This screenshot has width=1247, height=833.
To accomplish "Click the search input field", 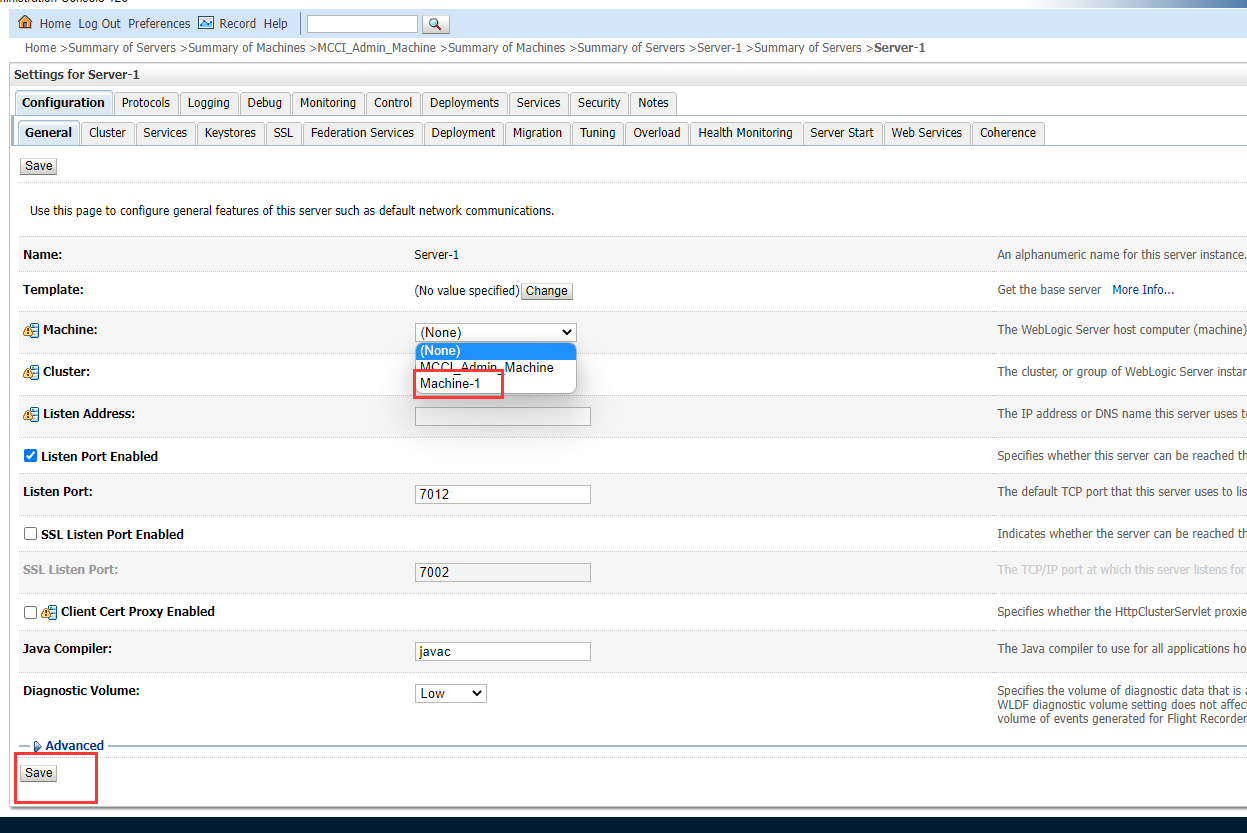I will pos(362,23).
